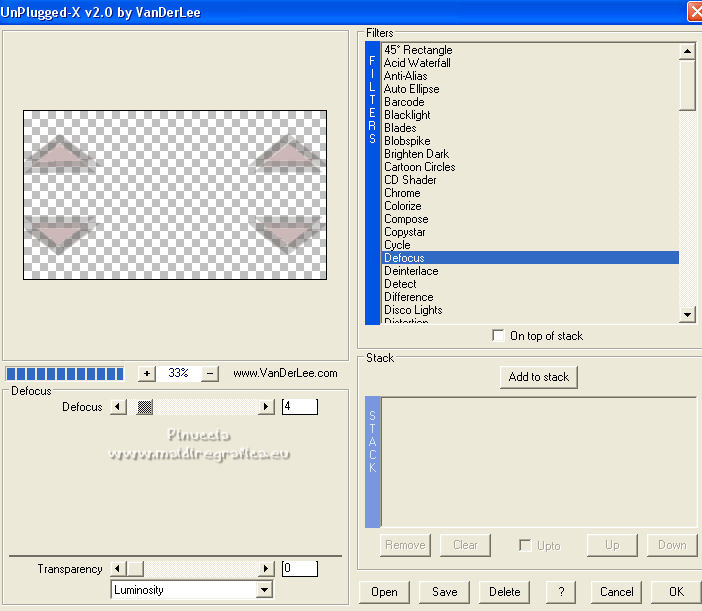Click the 33% zoom level value
This screenshot has width=702, height=611.
(178, 373)
